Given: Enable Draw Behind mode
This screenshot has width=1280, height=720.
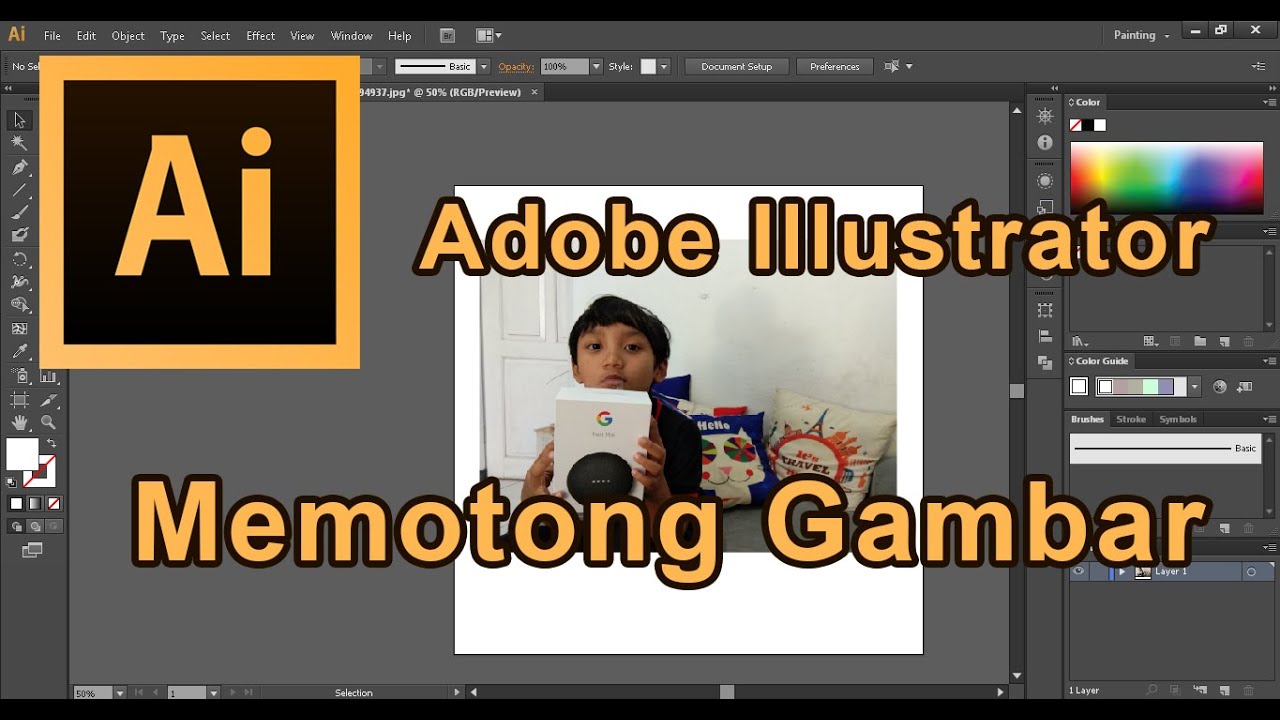Looking at the screenshot, I should click(x=35, y=526).
